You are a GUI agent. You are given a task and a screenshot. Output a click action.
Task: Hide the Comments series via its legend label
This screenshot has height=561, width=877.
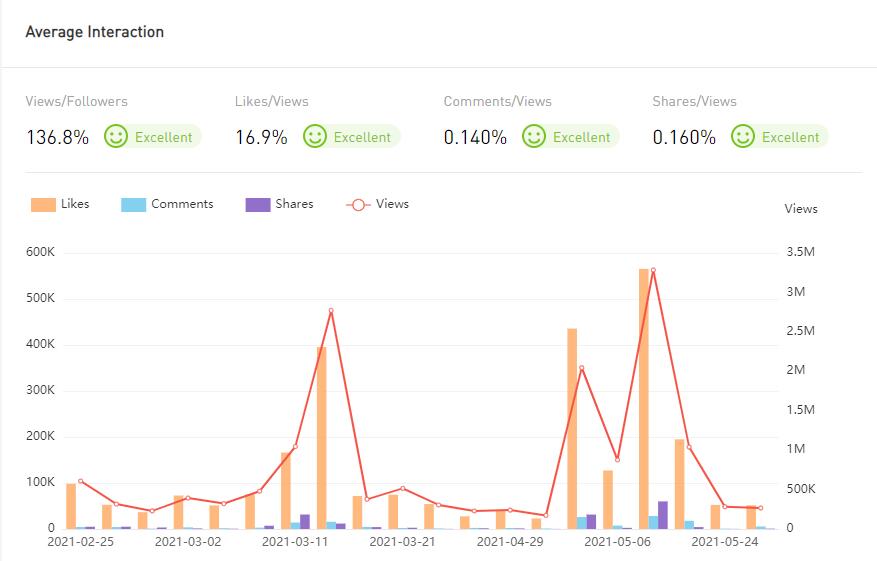(182, 204)
